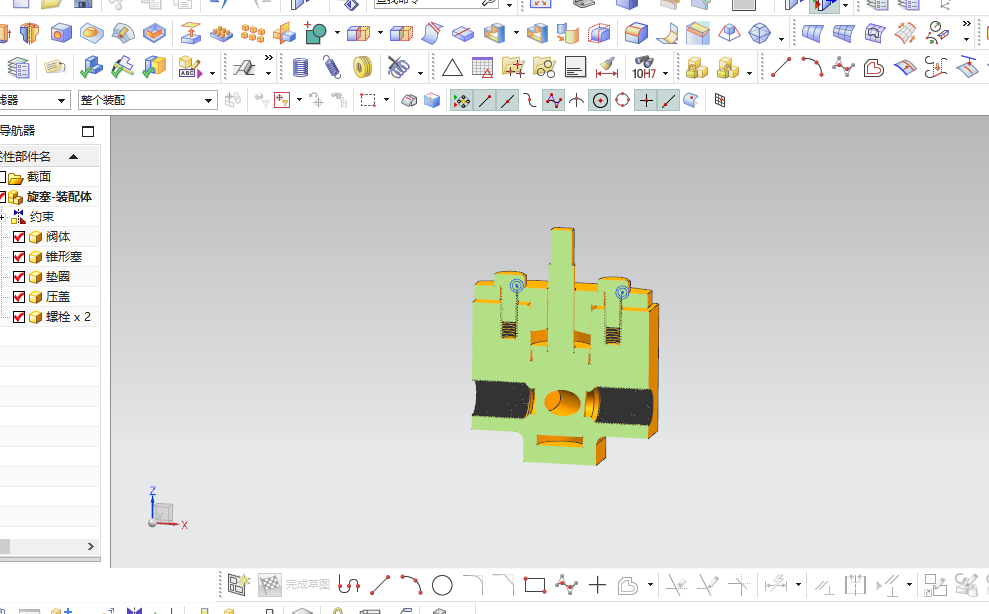Open the dropdown arrow beside the Unite tool
The image size is (989, 614).
tap(337, 33)
